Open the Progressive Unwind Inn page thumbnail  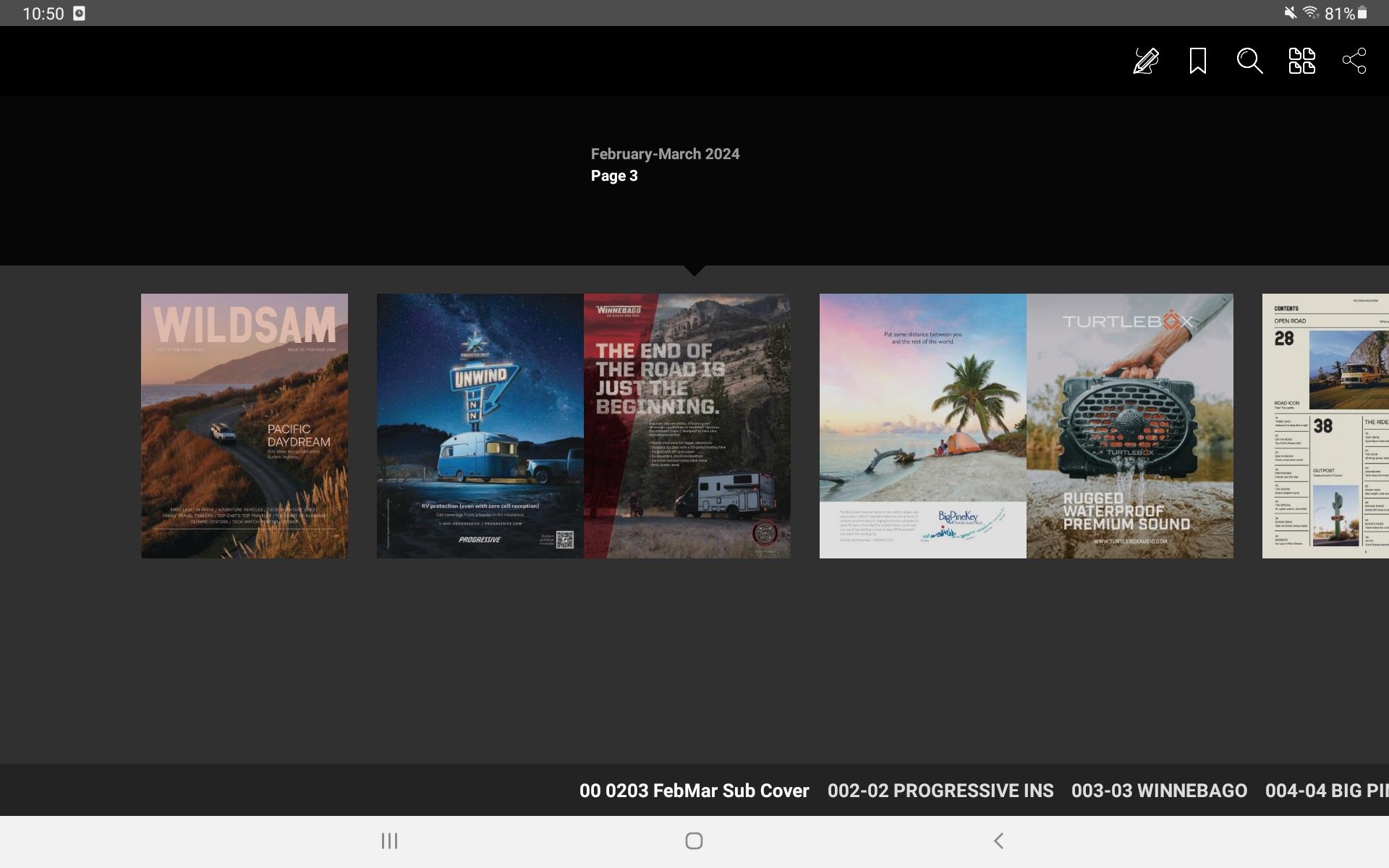[480, 425]
